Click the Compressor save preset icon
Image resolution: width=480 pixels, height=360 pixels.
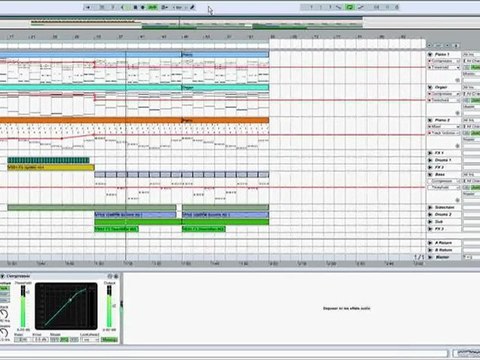[x=116, y=276]
